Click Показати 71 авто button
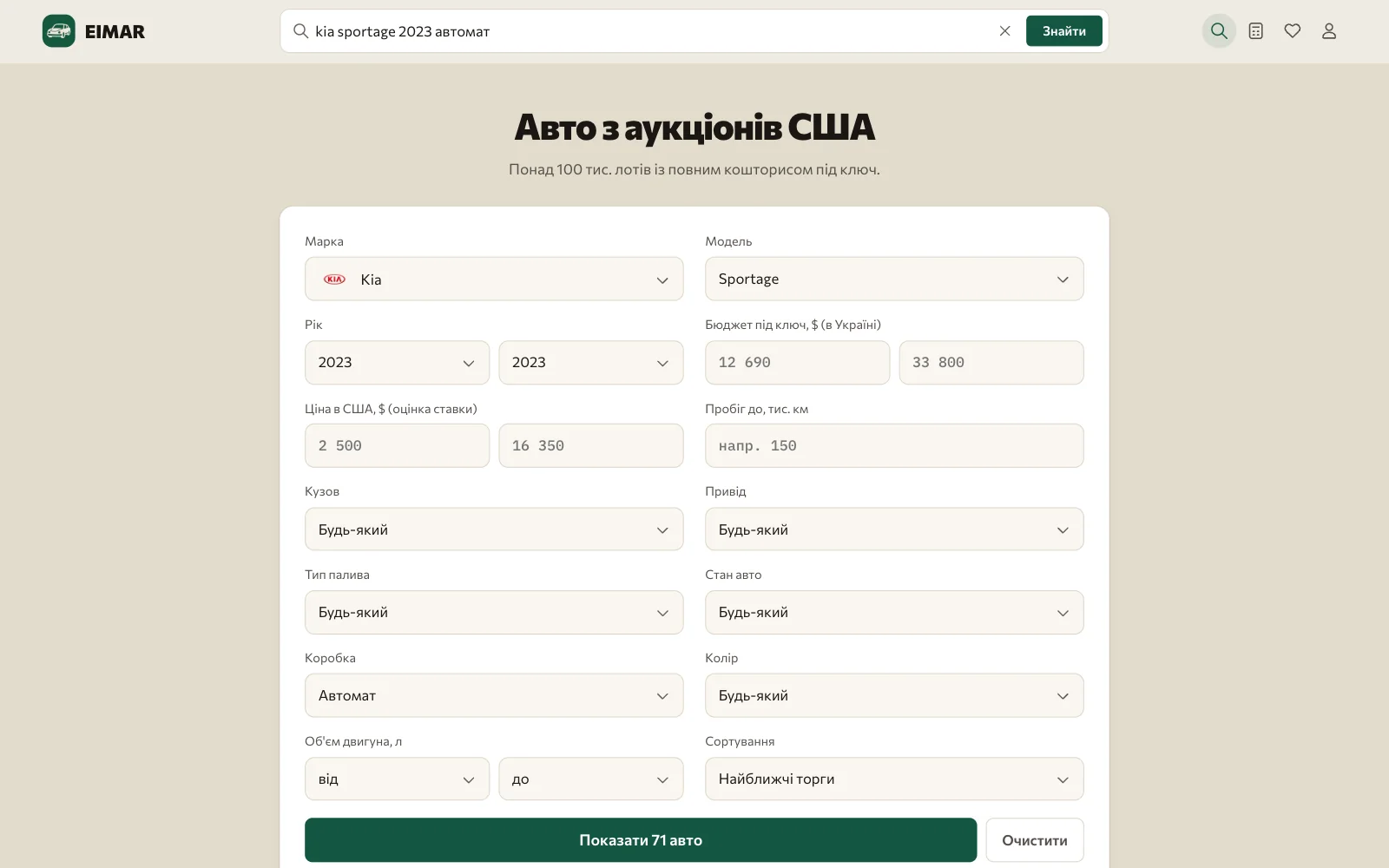This screenshot has width=1389, height=868. [x=641, y=840]
